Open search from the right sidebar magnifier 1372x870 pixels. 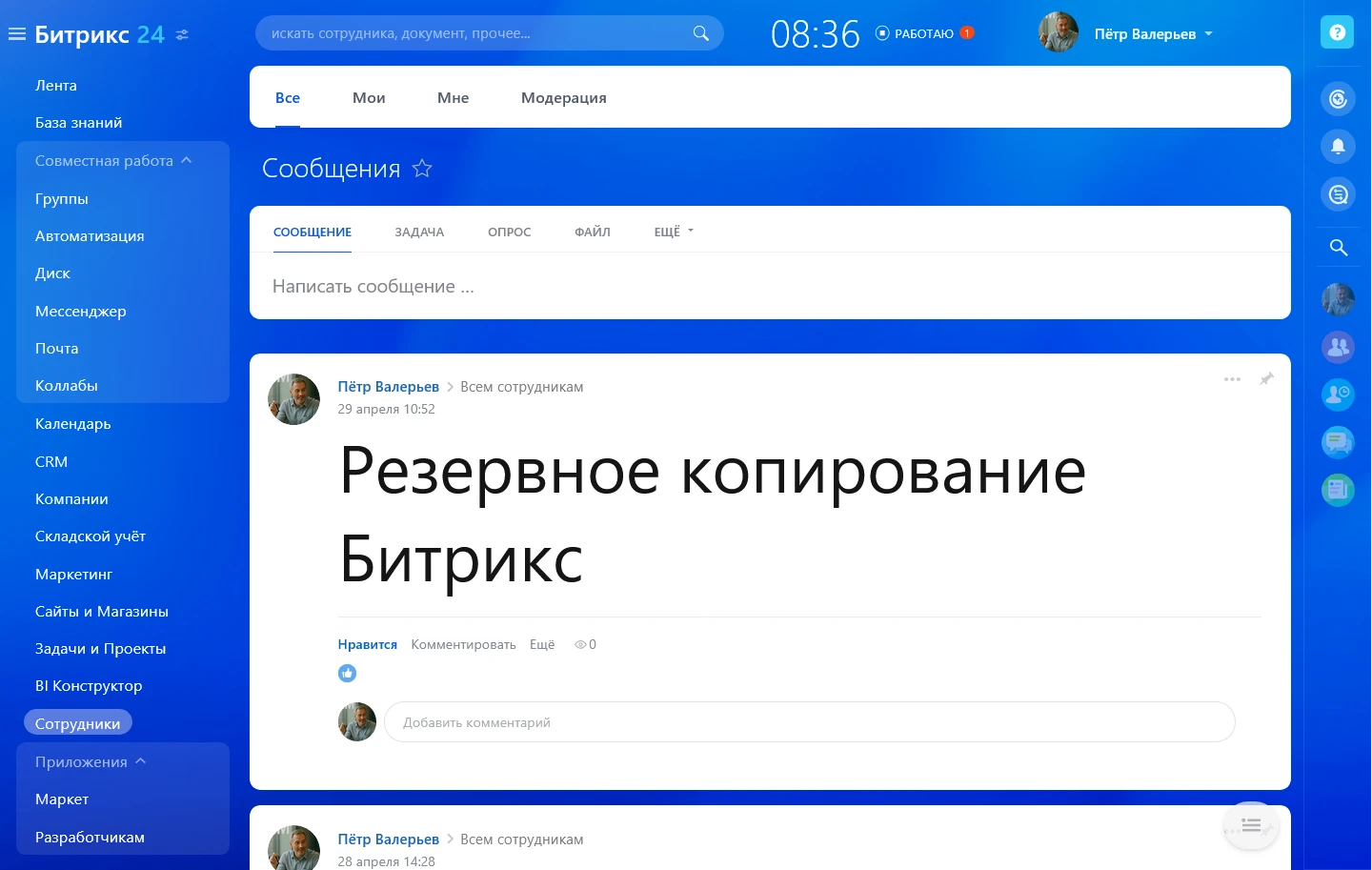[x=1338, y=247]
